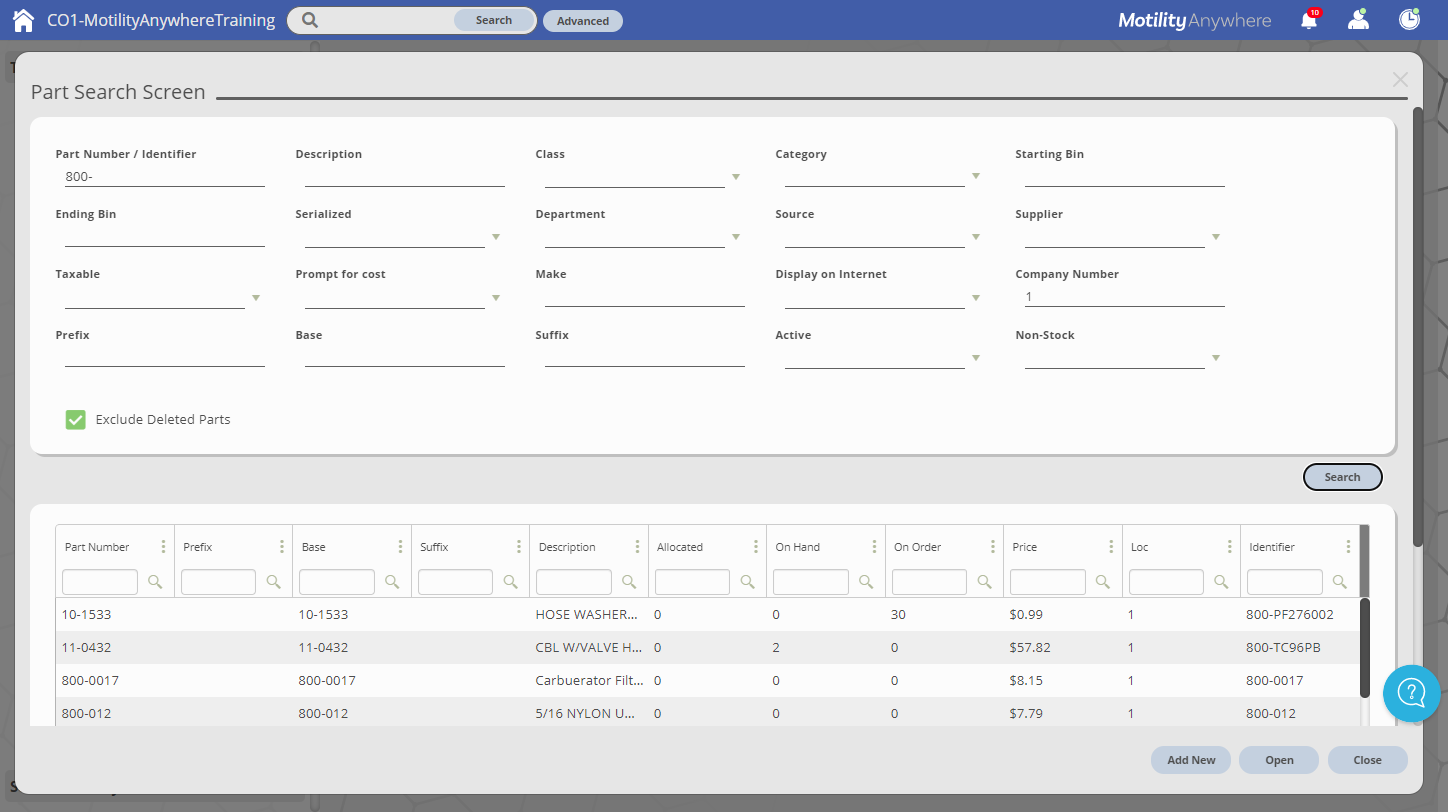Click the Add New button
This screenshot has width=1448, height=812.
(x=1191, y=760)
